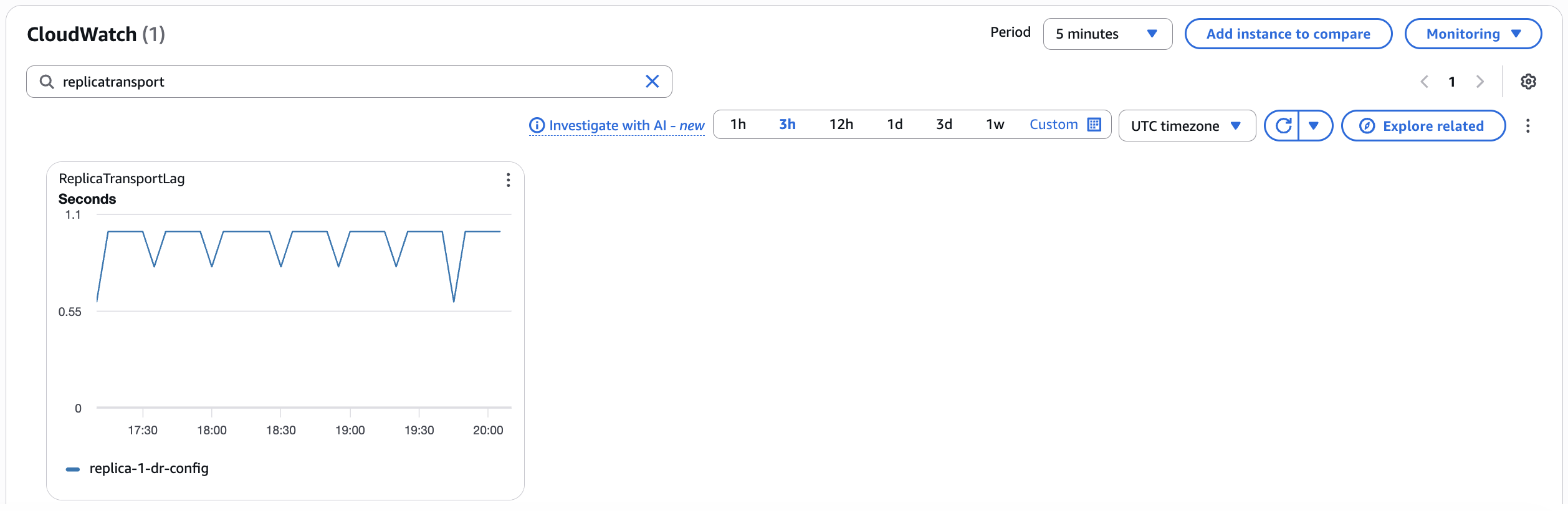Open refresh interval dropdown arrow
1568x511 pixels.
click(1315, 126)
